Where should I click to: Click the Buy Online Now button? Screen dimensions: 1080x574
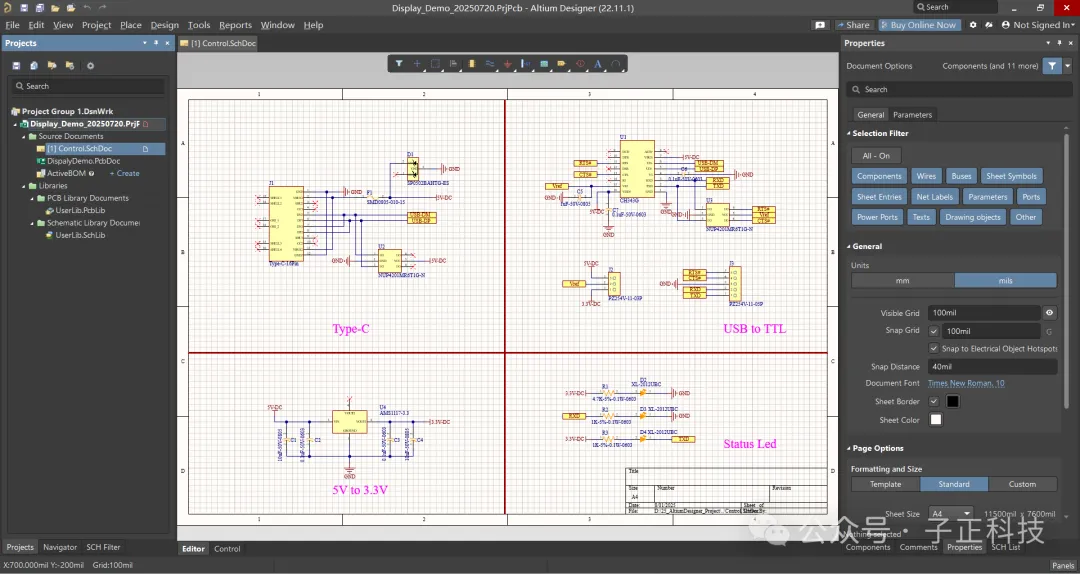click(x=919, y=25)
